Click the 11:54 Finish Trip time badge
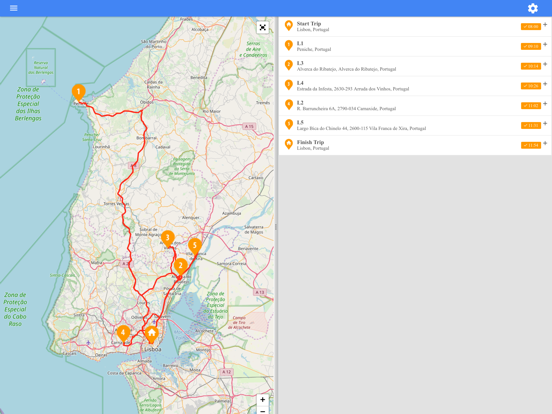The image size is (552, 414). point(531,145)
